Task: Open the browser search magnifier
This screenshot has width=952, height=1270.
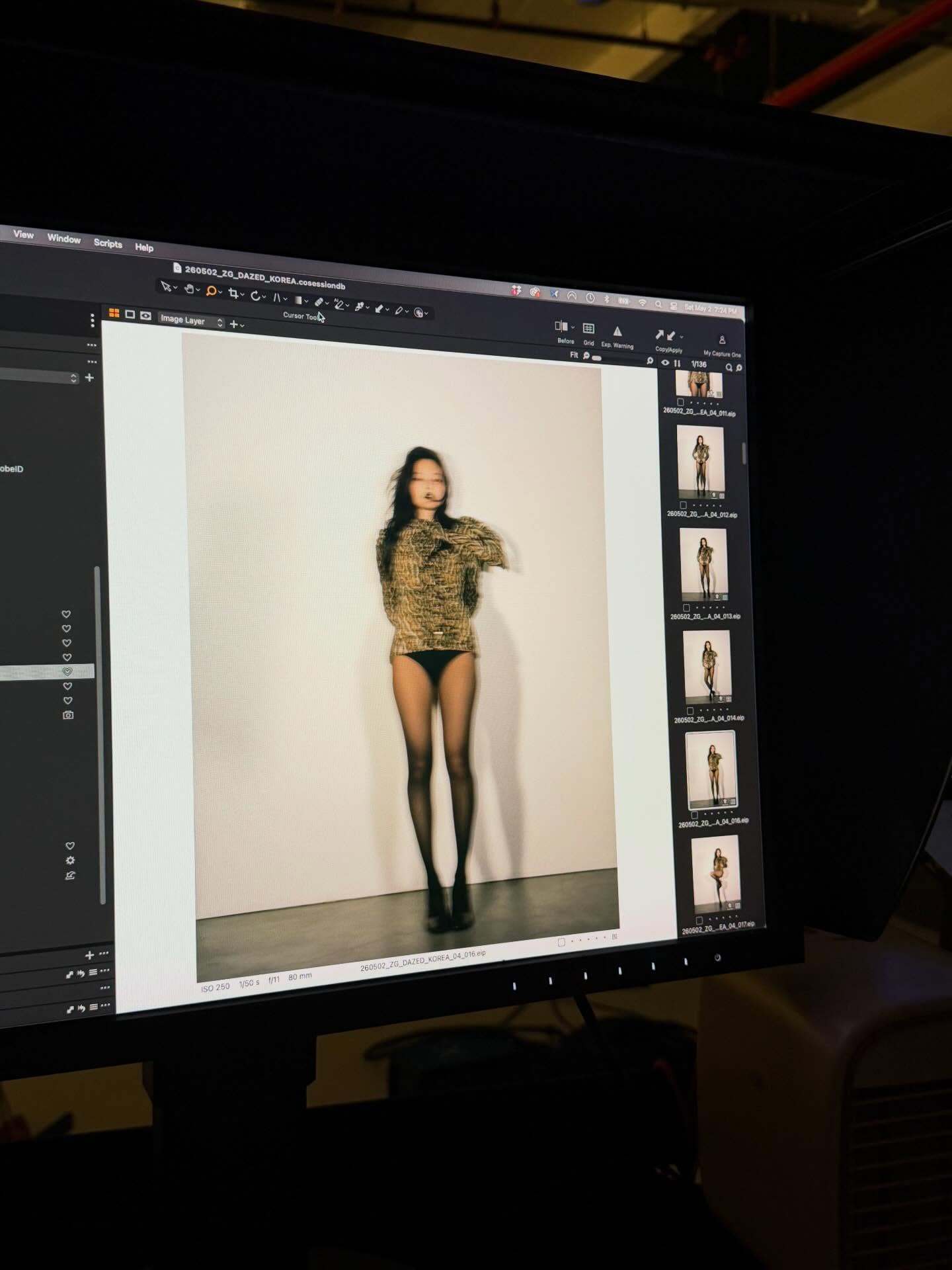Action: point(729,367)
